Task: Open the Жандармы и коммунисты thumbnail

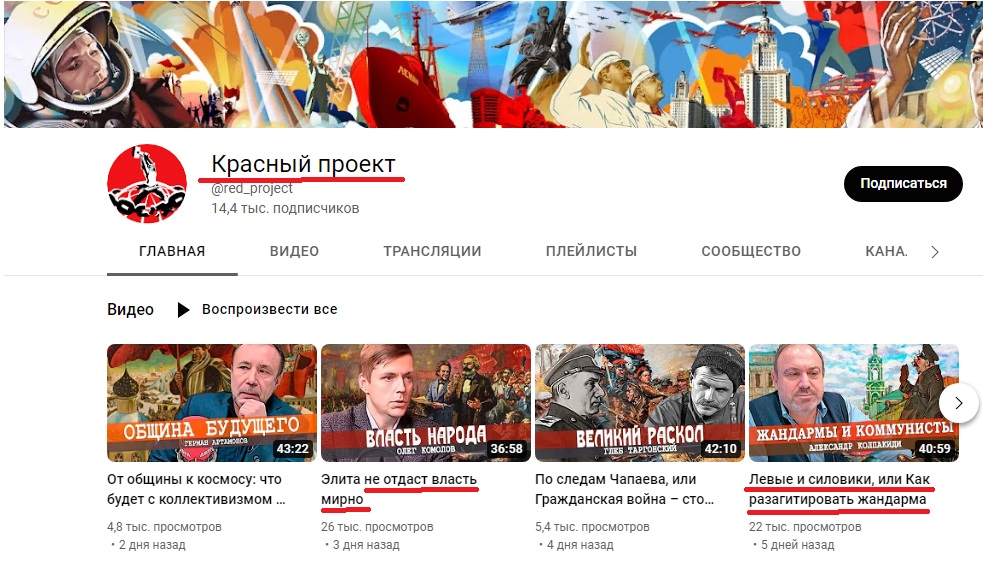Action: [853, 403]
